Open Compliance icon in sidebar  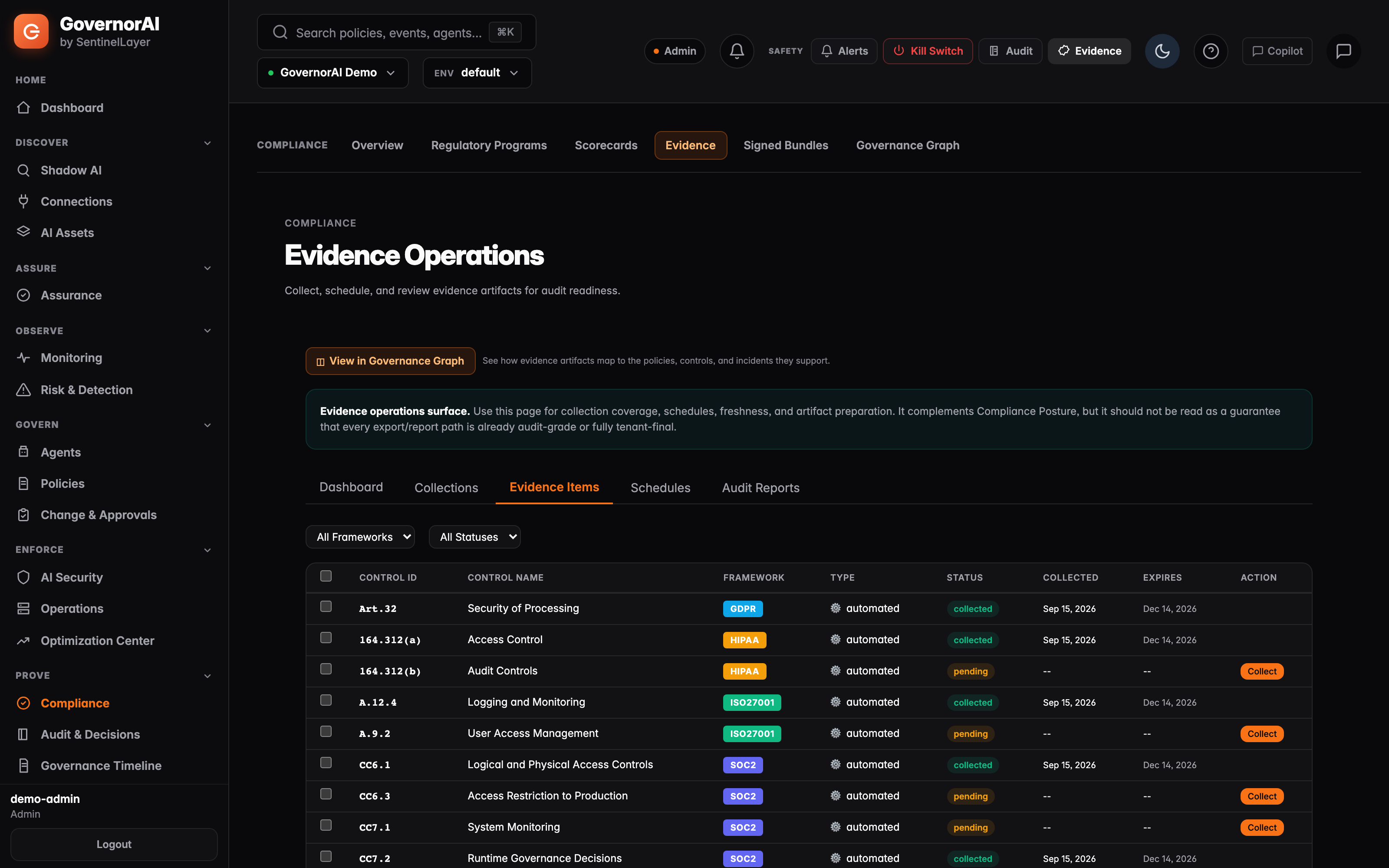23,703
